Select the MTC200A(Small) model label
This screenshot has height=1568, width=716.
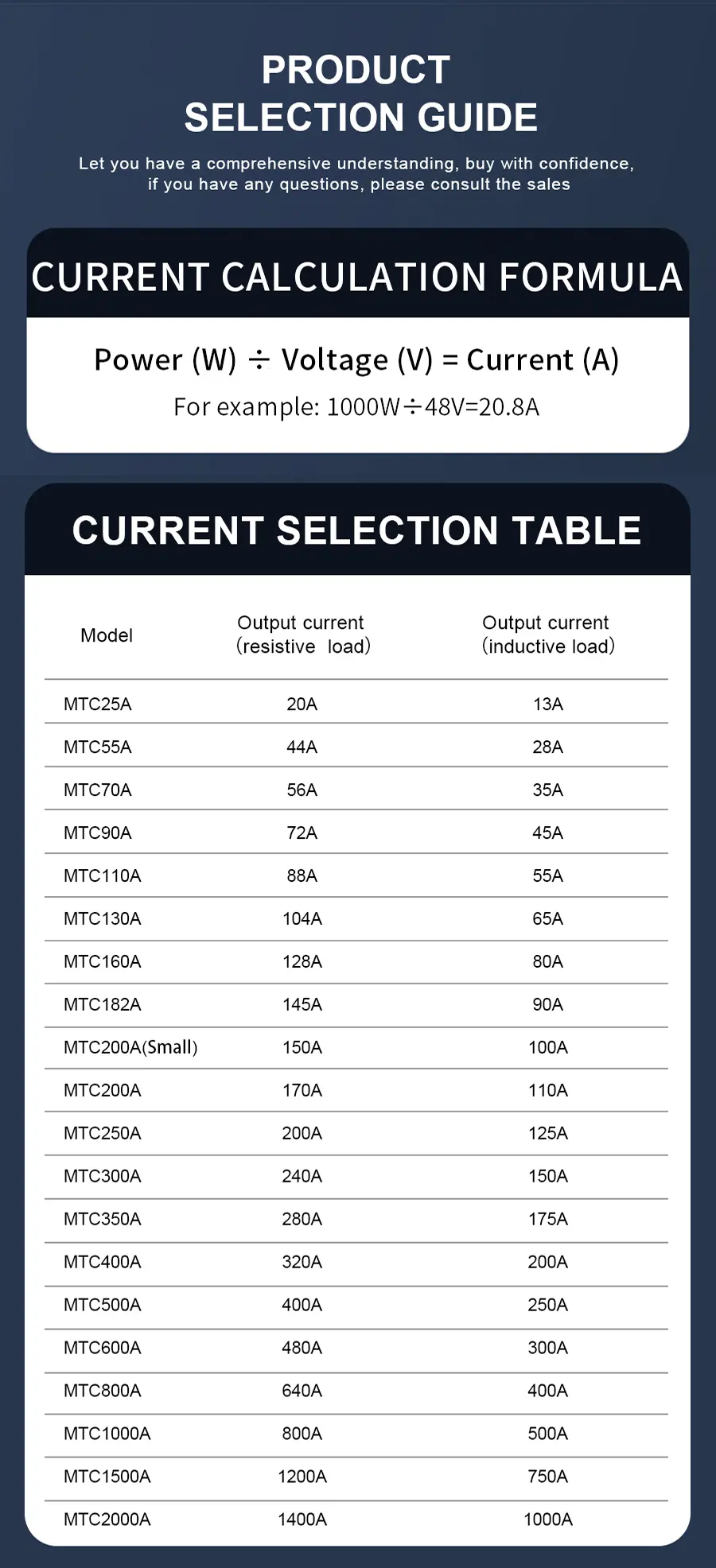130,1048
